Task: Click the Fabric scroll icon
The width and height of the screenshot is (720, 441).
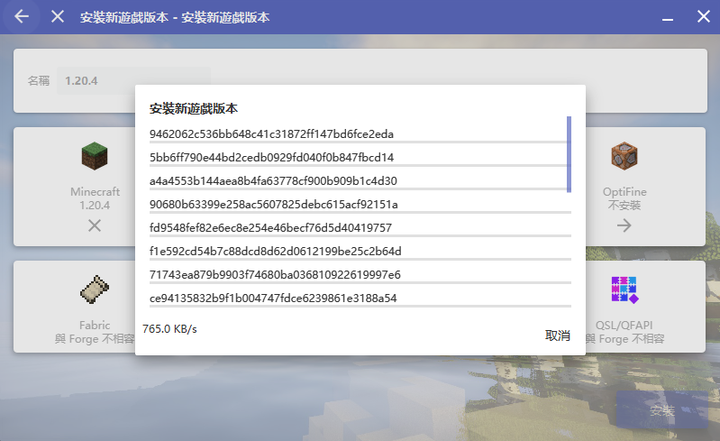Action: point(95,289)
